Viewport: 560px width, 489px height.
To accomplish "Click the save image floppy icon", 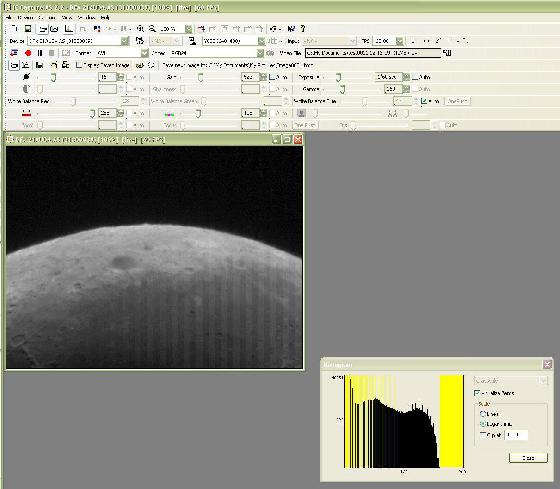I will pyautogui.click(x=28, y=29).
